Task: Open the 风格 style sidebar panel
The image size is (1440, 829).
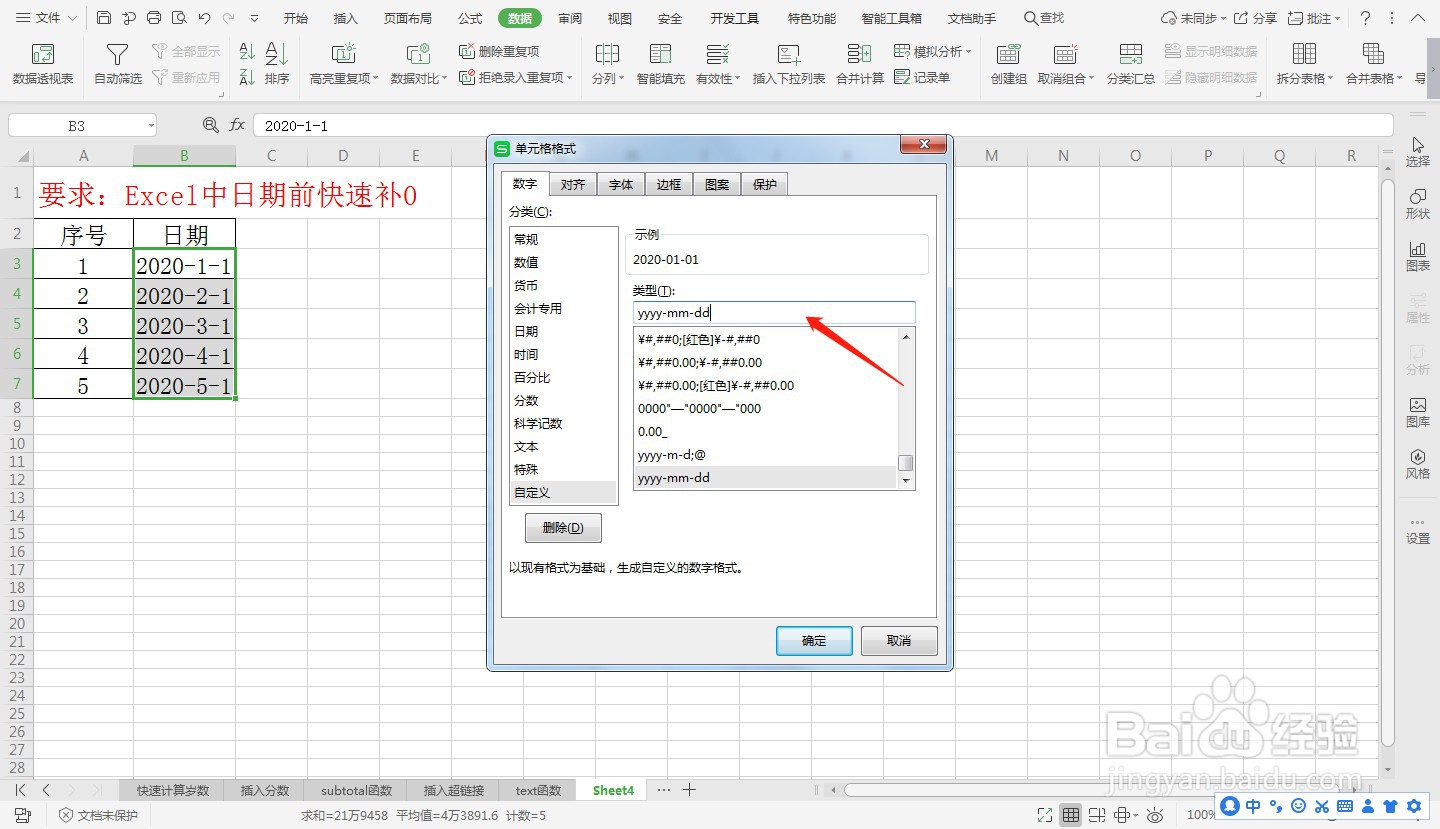Action: (x=1417, y=464)
